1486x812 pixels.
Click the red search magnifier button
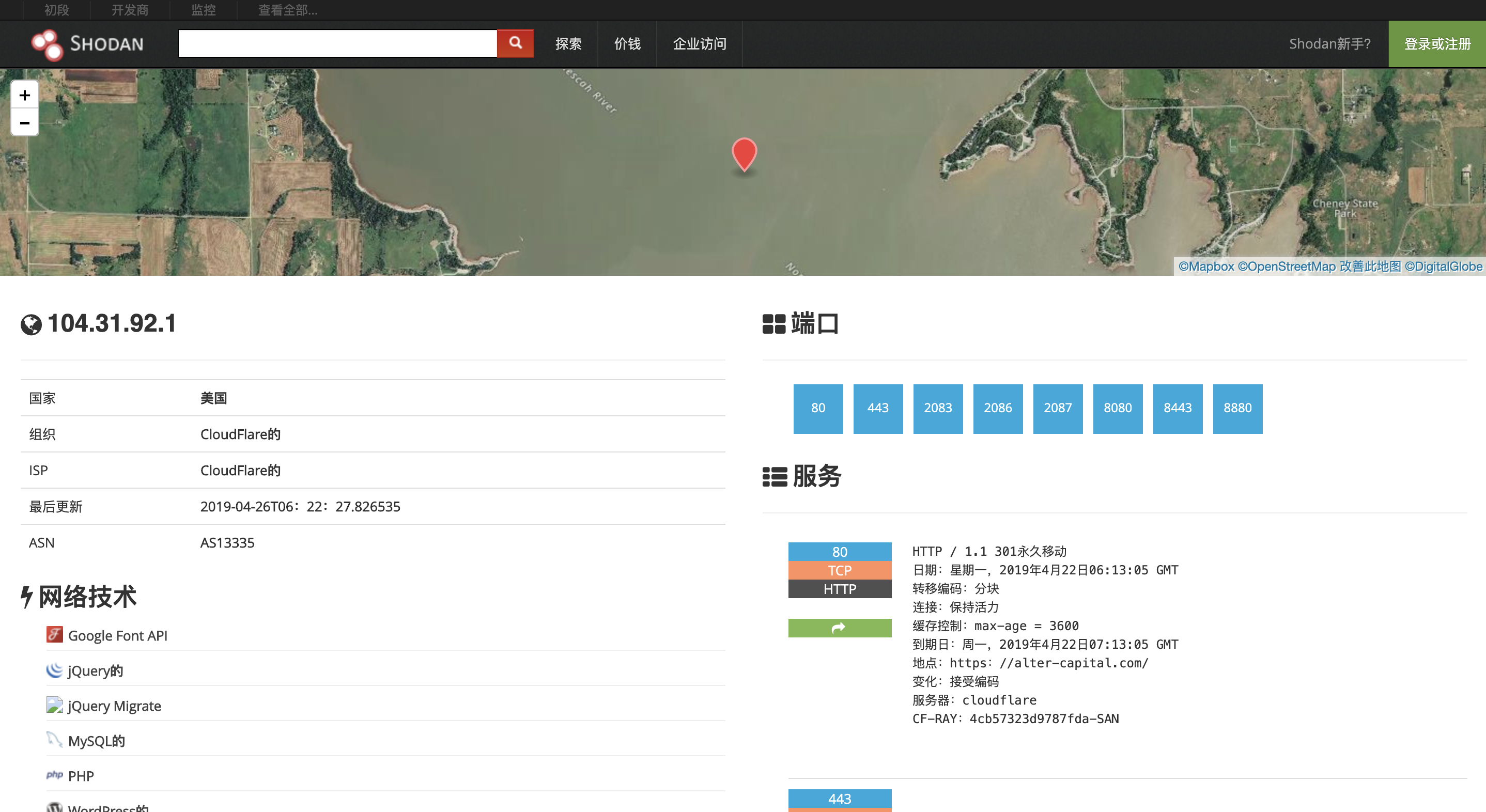pyautogui.click(x=515, y=43)
